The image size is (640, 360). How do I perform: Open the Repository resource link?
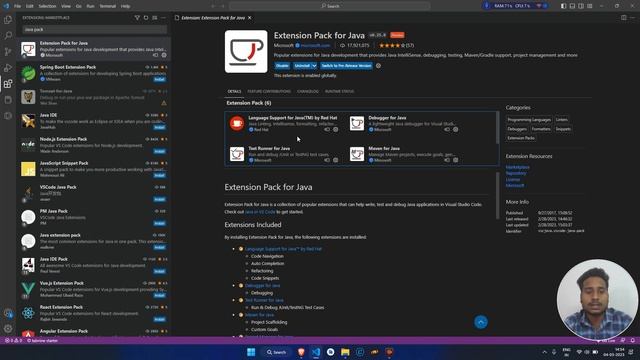516,173
